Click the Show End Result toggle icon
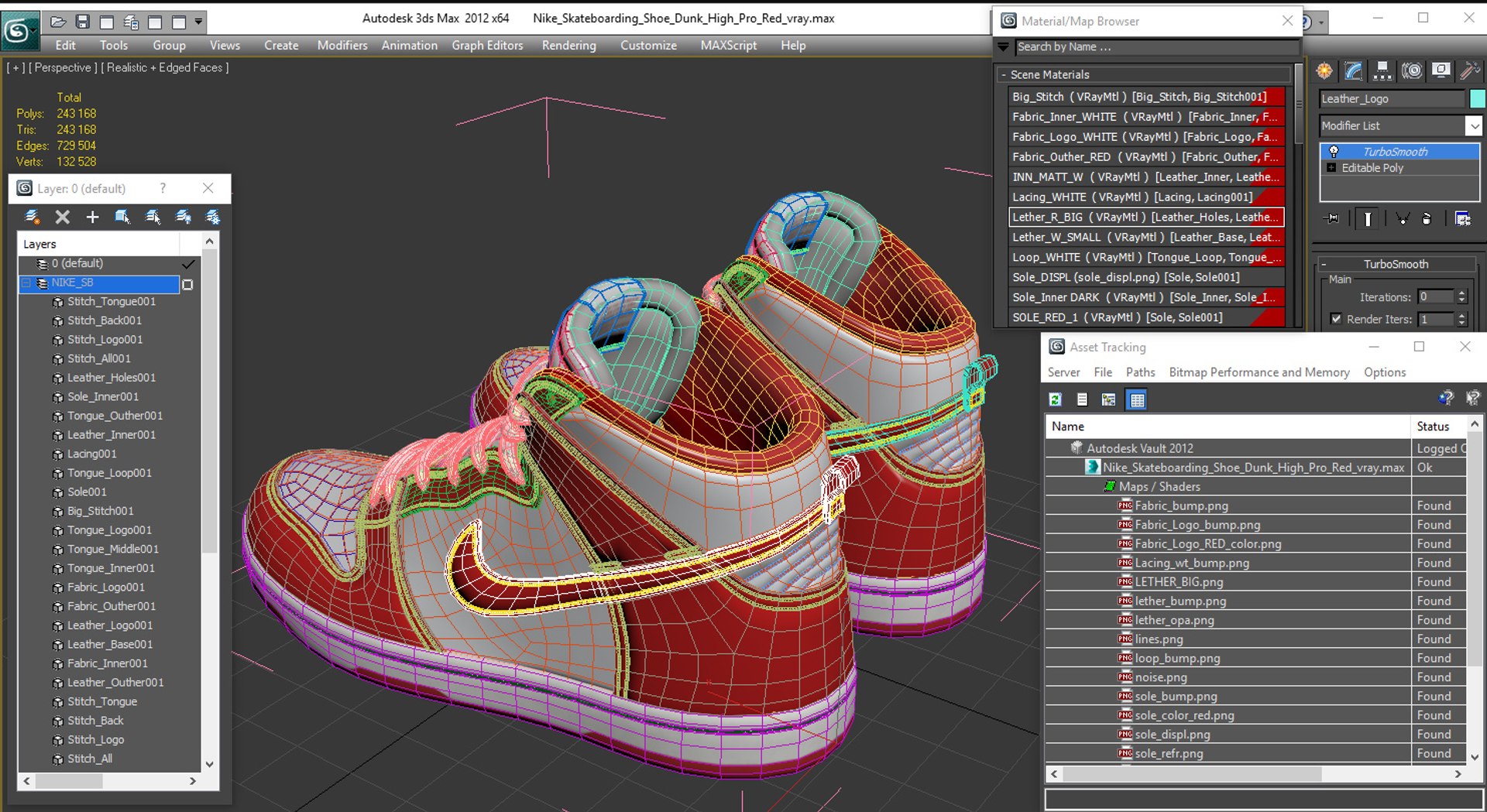This screenshot has height=812, width=1487. click(1368, 219)
